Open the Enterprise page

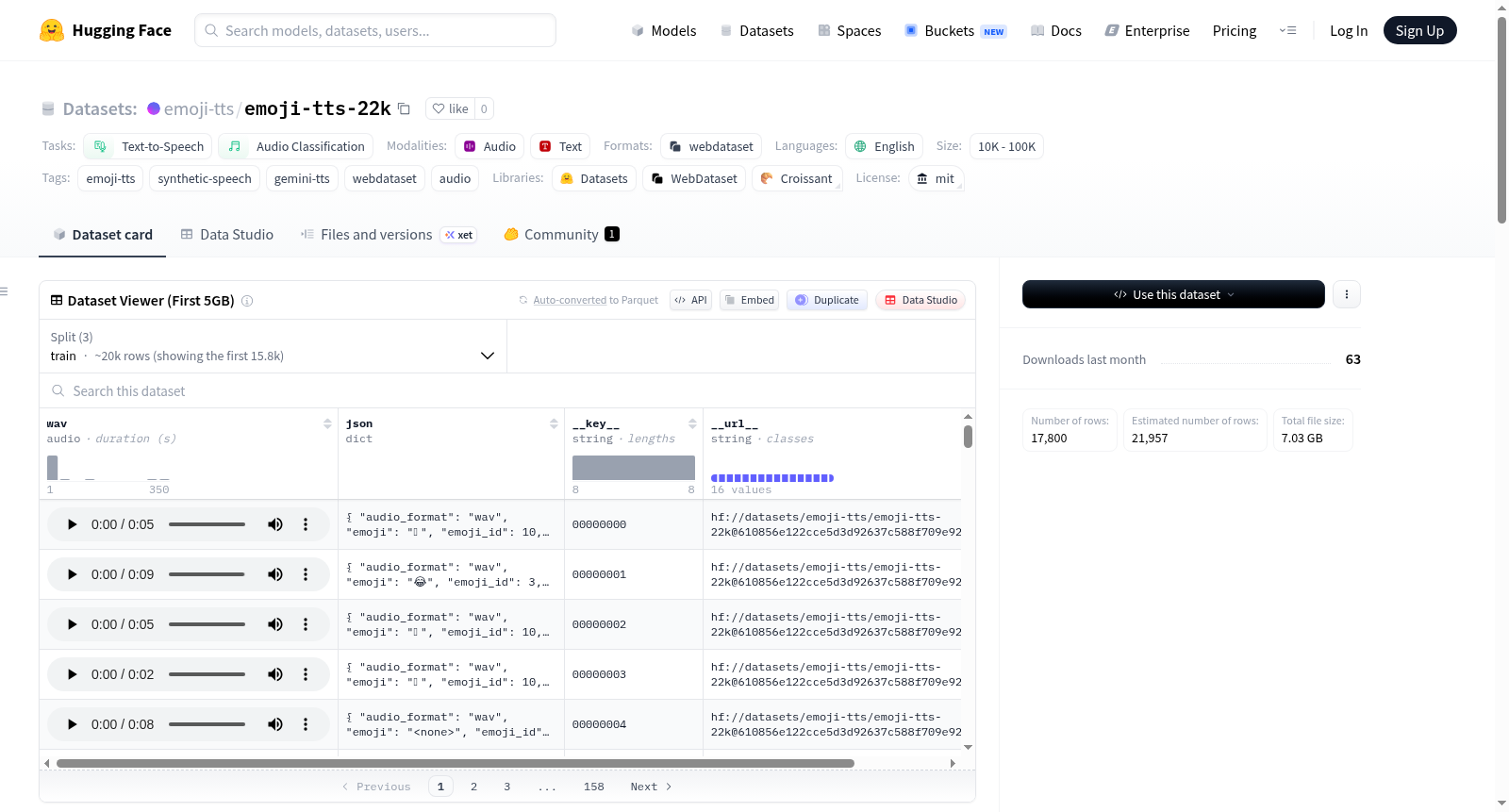1147,31
